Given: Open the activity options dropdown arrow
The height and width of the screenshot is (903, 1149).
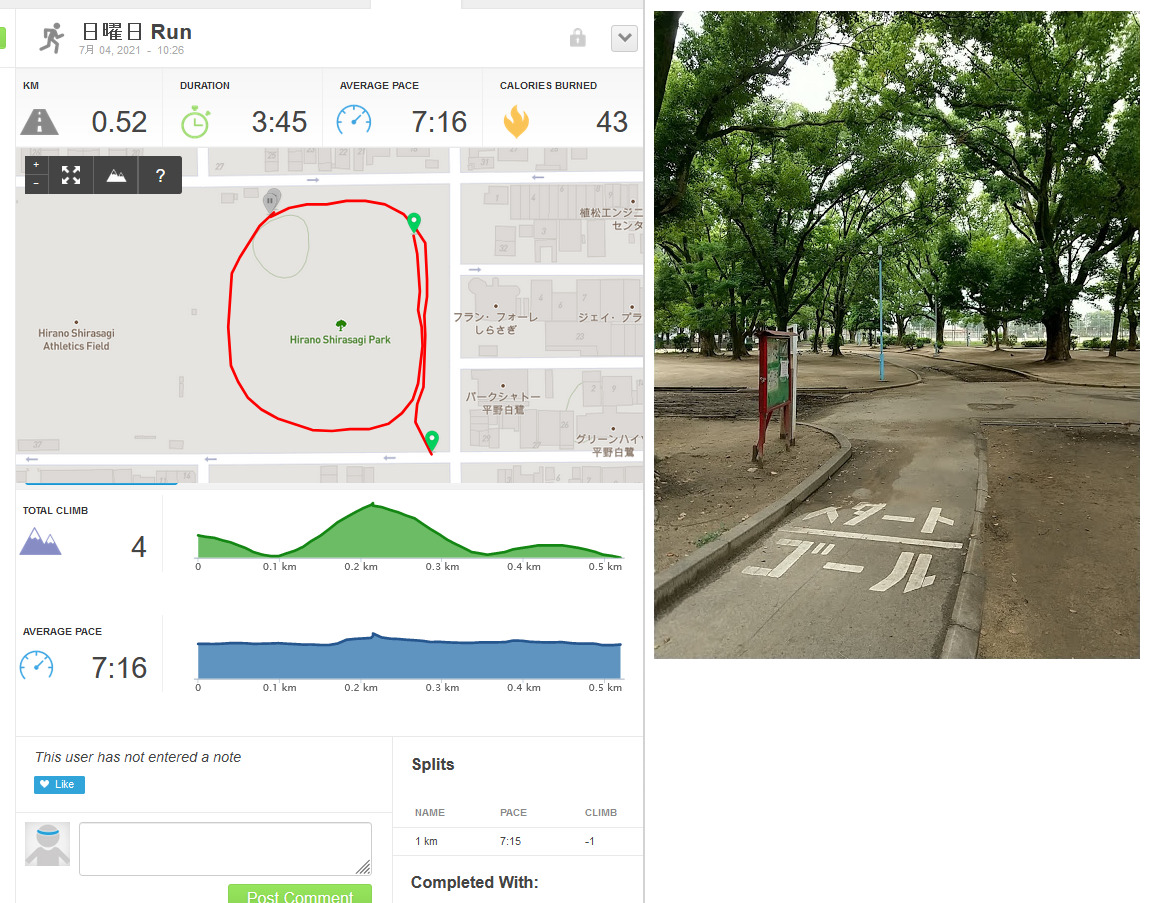Looking at the screenshot, I should point(624,38).
